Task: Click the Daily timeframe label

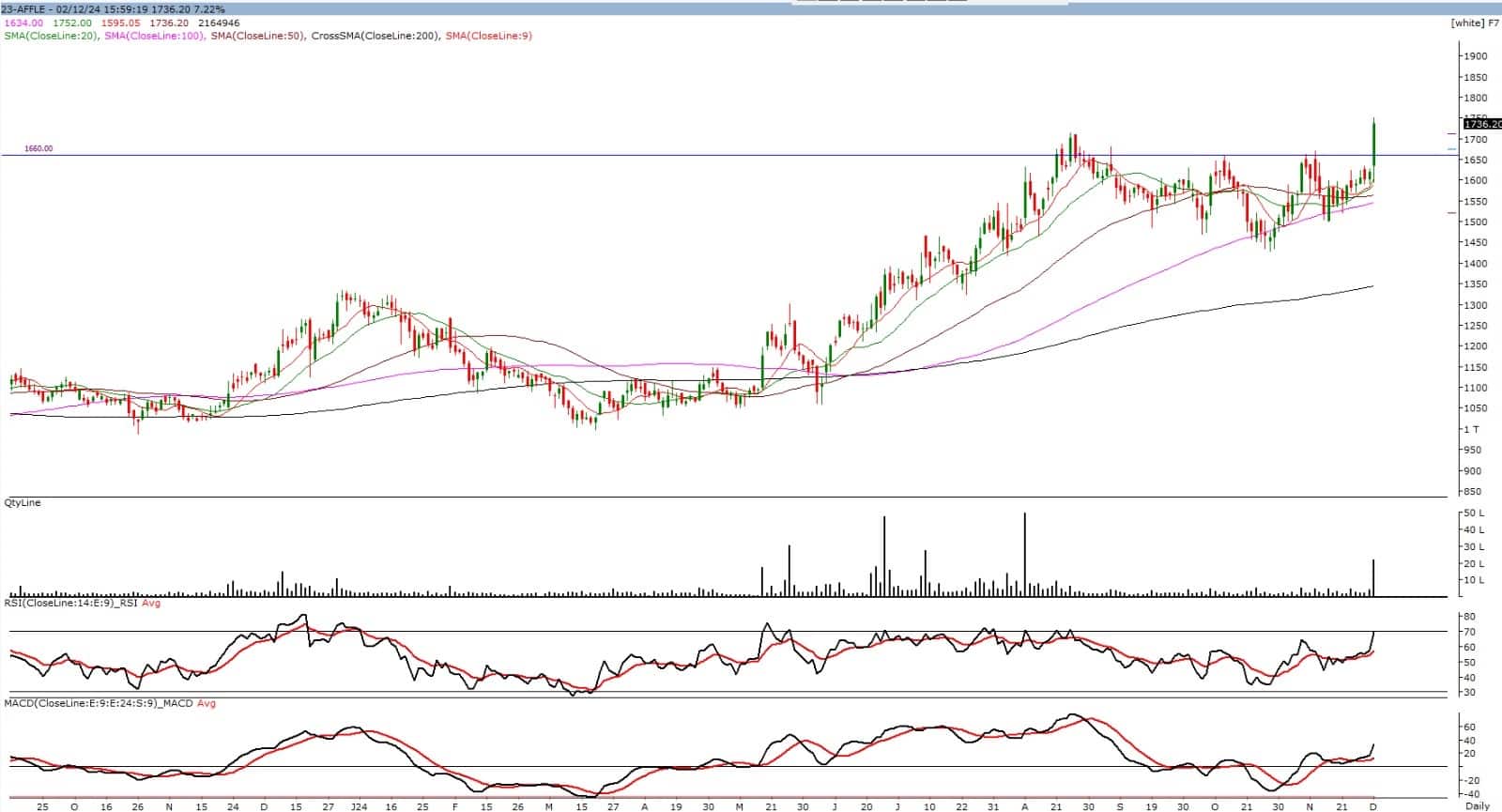Action: (x=1477, y=805)
